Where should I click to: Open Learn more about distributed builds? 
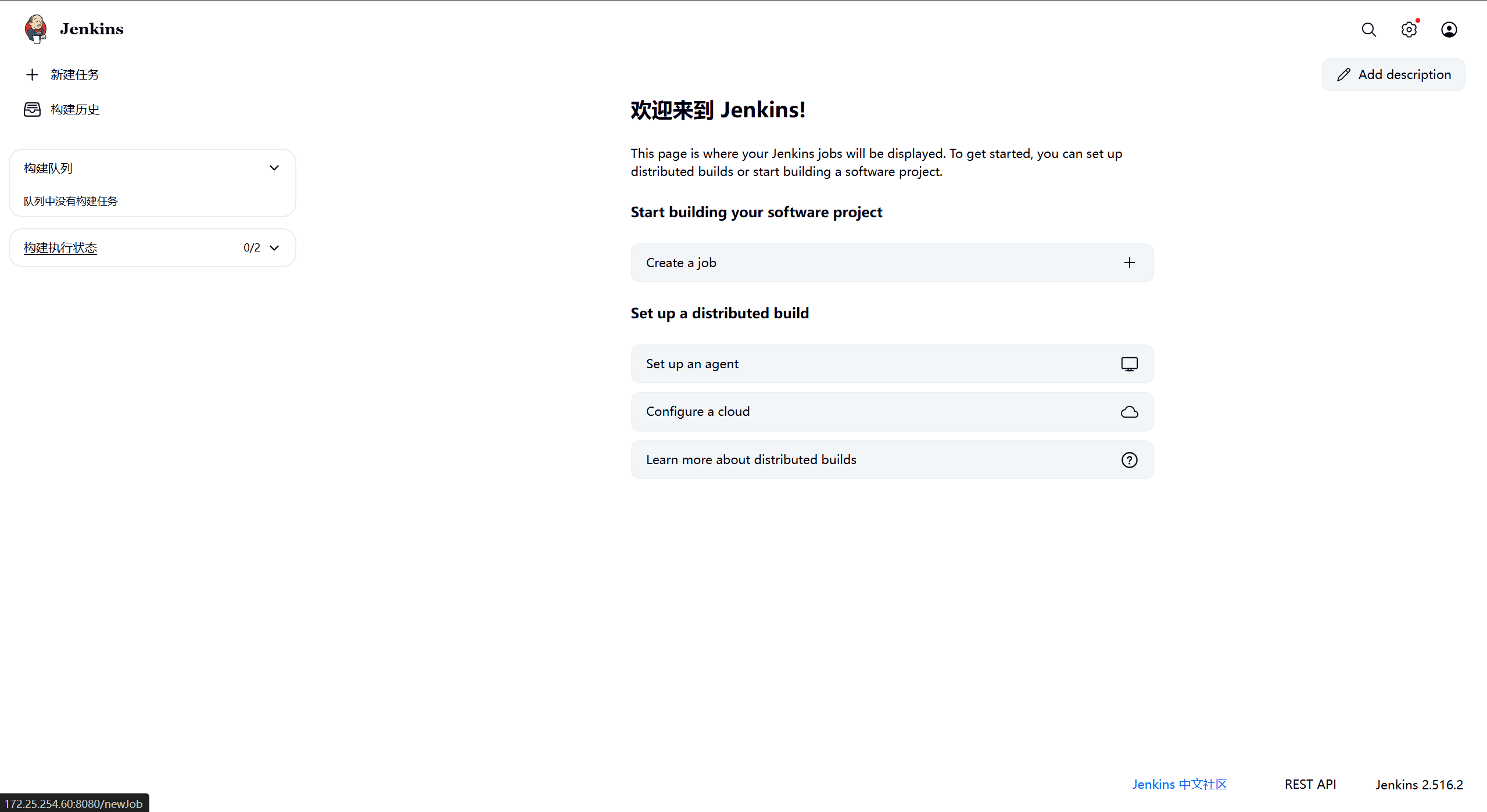click(x=751, y=460)
